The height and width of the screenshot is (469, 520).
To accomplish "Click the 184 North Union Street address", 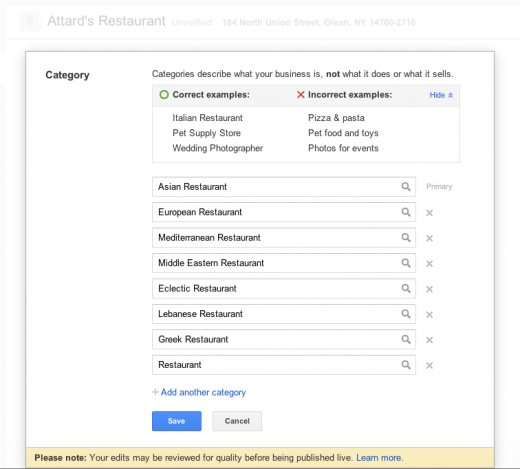I will point(319,22).
